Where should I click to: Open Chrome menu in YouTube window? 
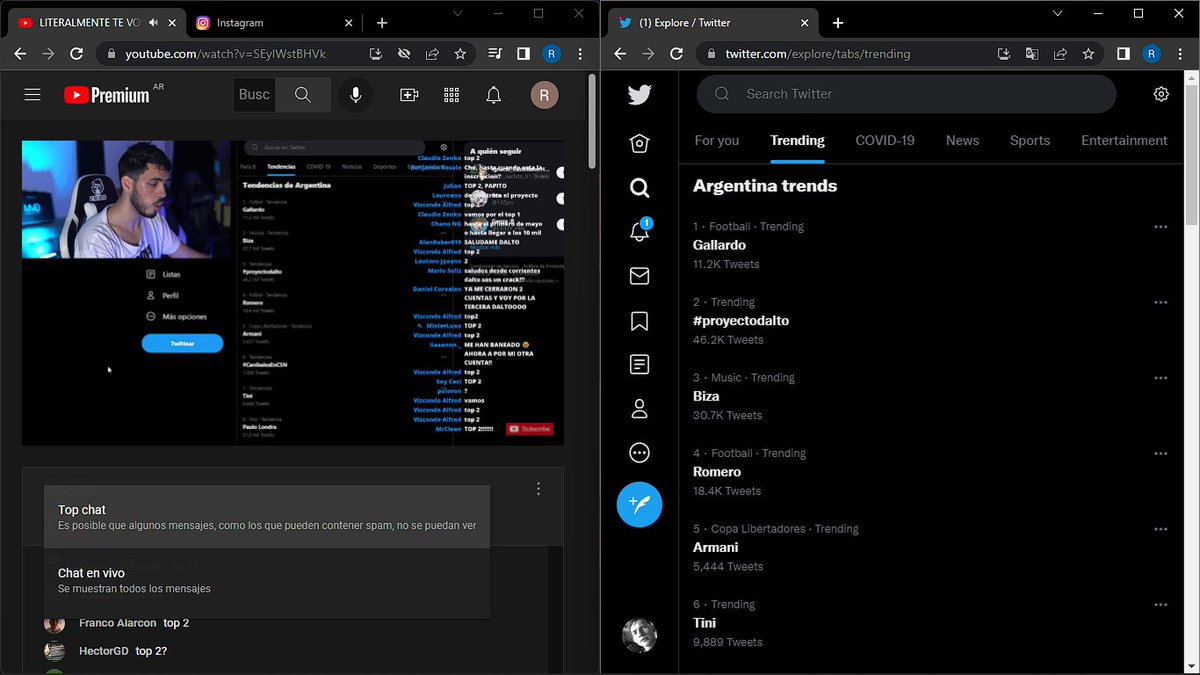point(580,54)
